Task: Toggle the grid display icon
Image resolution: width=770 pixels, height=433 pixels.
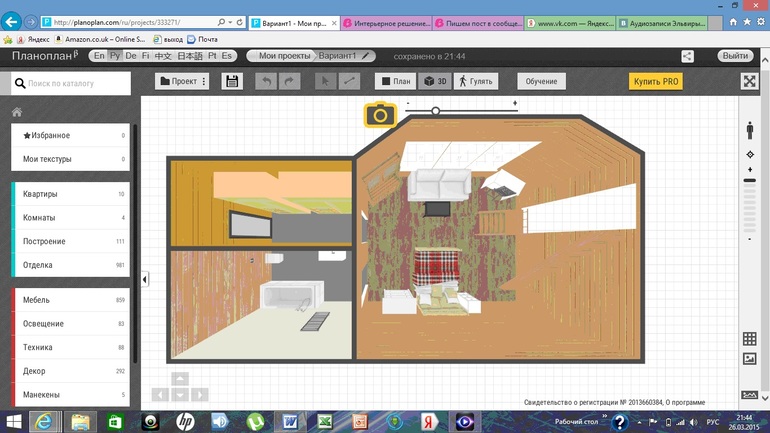Action: click(749, 339)
